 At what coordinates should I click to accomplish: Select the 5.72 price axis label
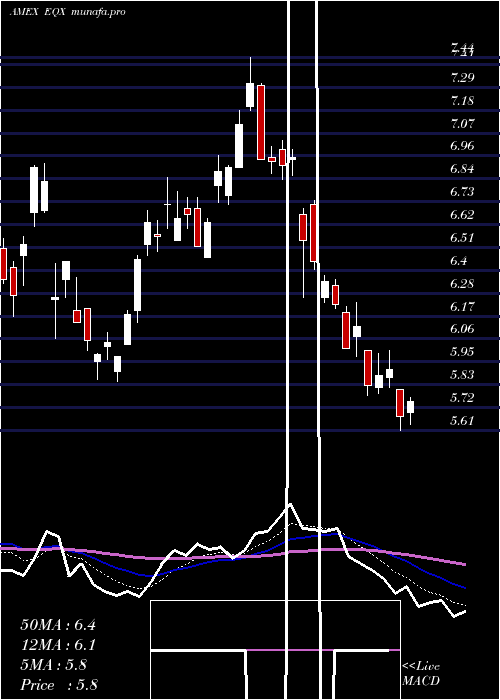462,398
